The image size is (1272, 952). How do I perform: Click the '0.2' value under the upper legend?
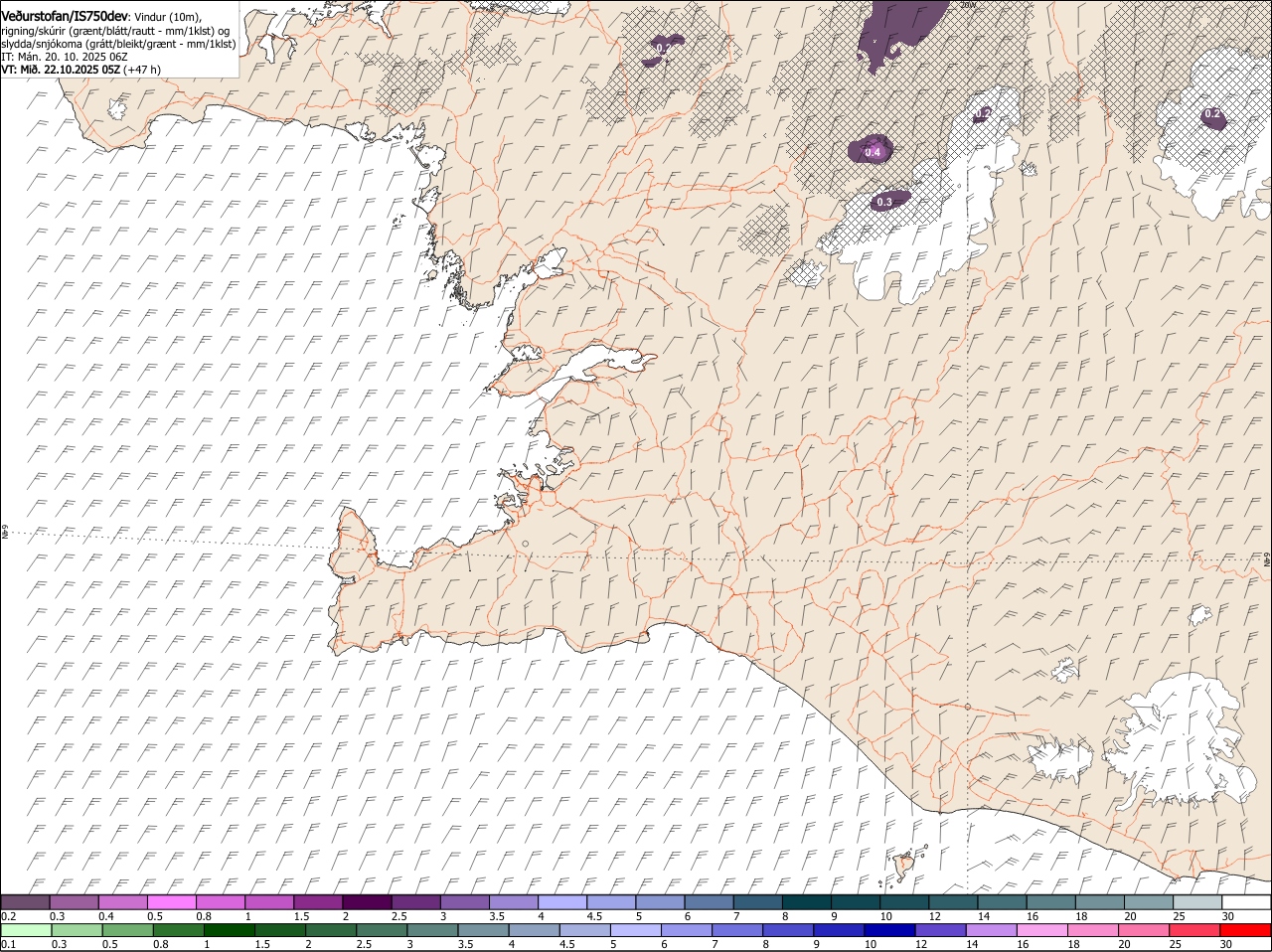[9, 916]
